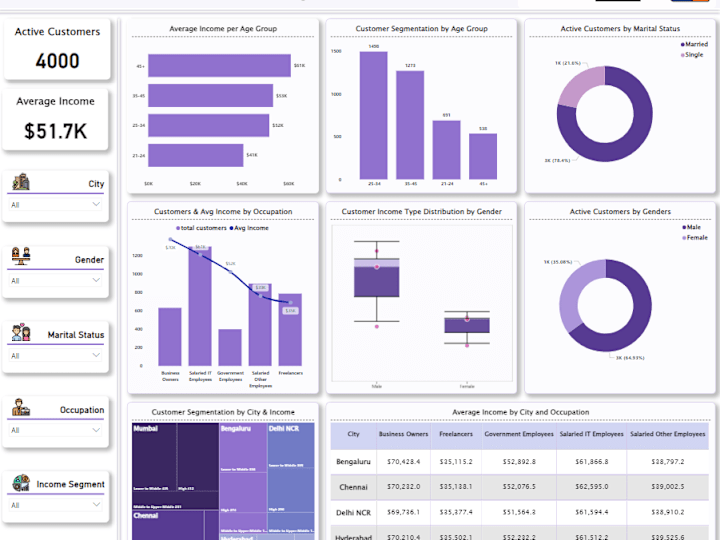Click the City buildings icon

[21, 182]
